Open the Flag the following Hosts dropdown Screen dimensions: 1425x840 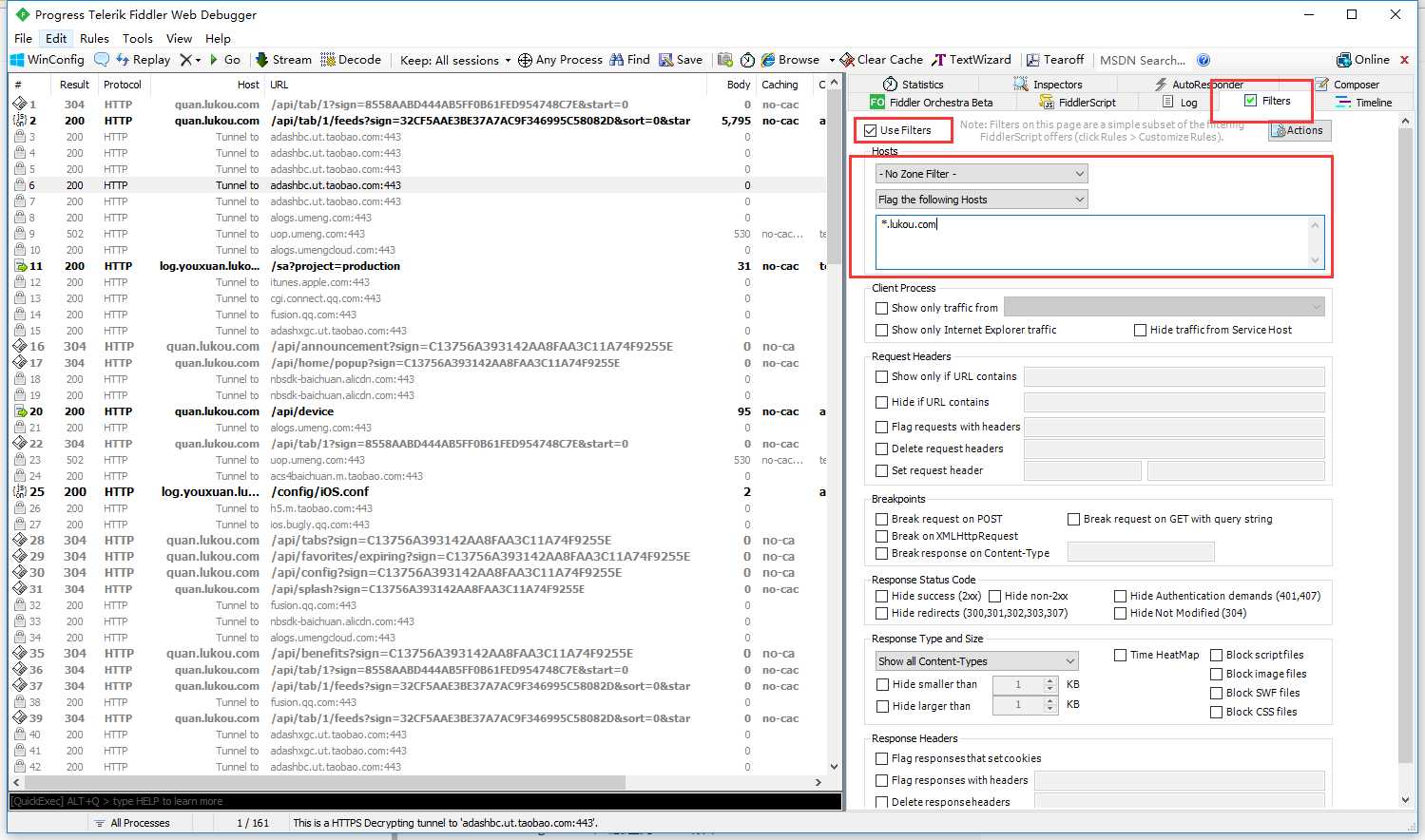pyautogui.click(x=981, y=200)
